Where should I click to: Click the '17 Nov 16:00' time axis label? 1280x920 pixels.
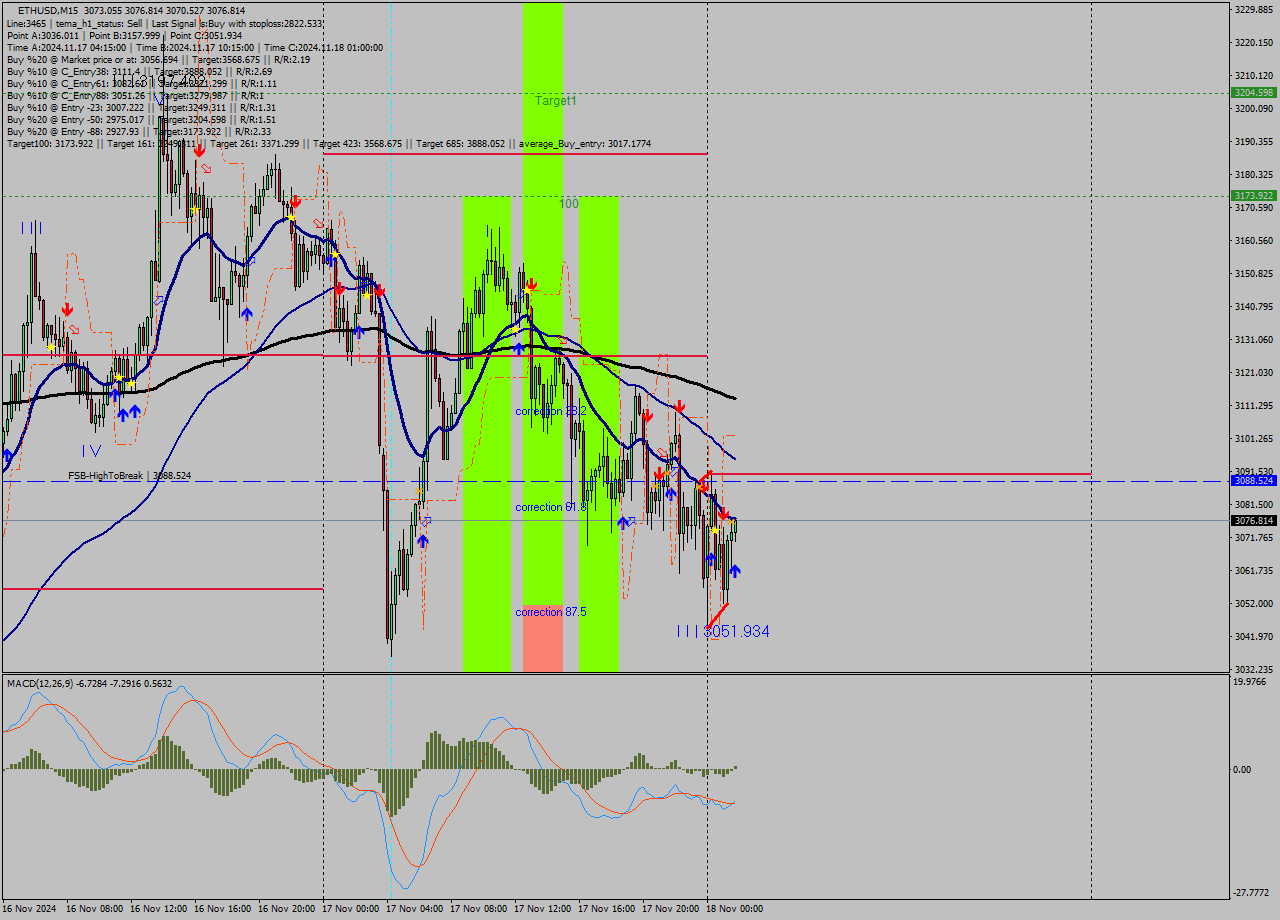(607, 909)
